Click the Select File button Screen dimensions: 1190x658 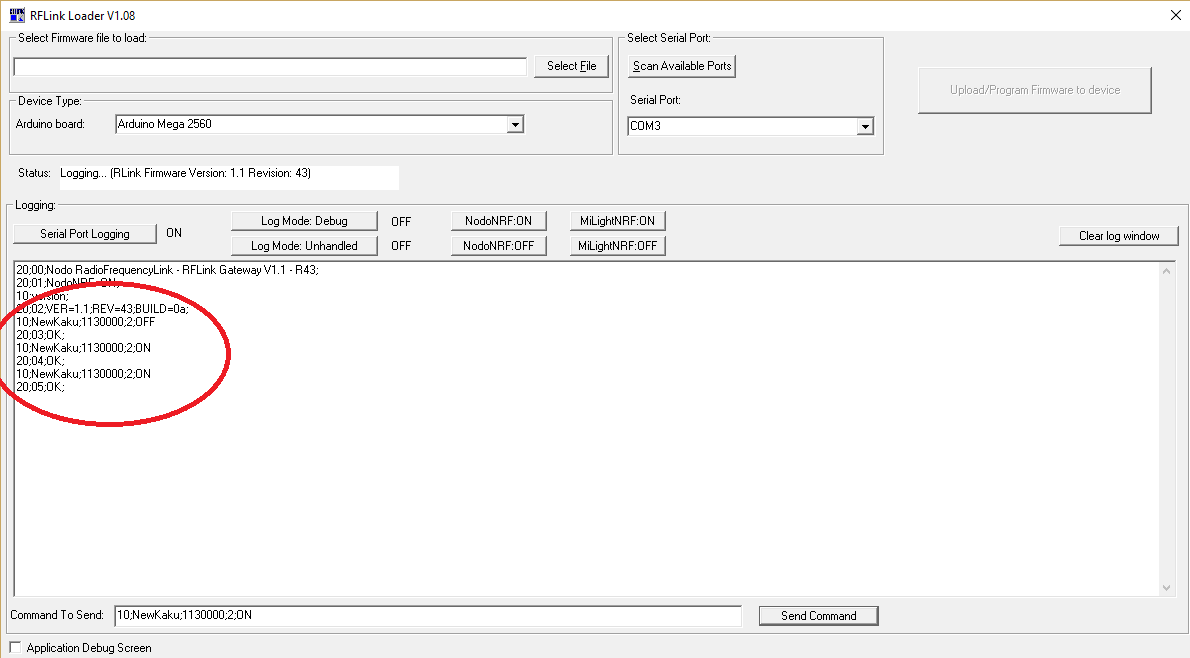point(571,66)
